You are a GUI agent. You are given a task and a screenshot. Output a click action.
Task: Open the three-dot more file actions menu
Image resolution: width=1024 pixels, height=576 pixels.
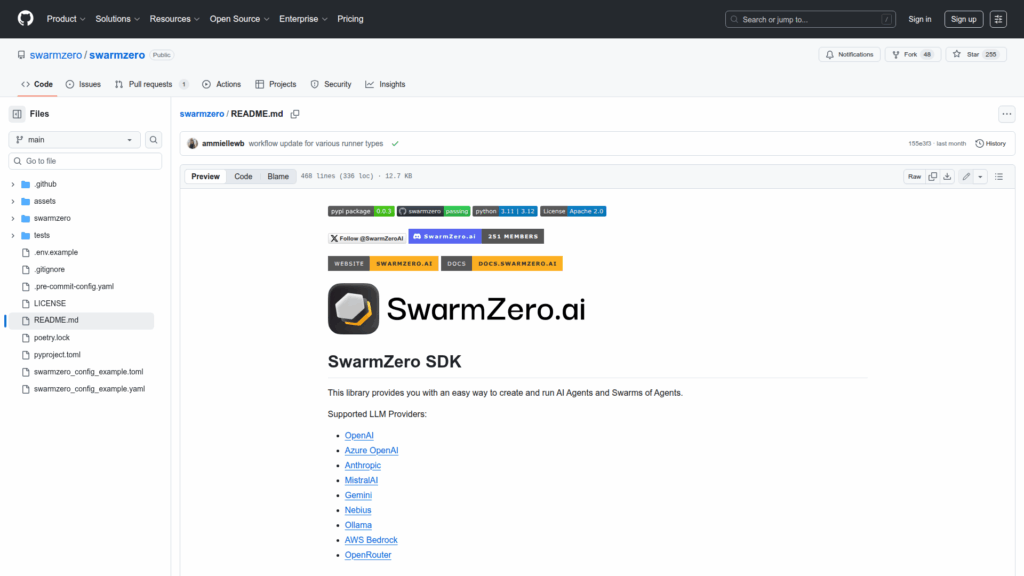(1006, 114)
